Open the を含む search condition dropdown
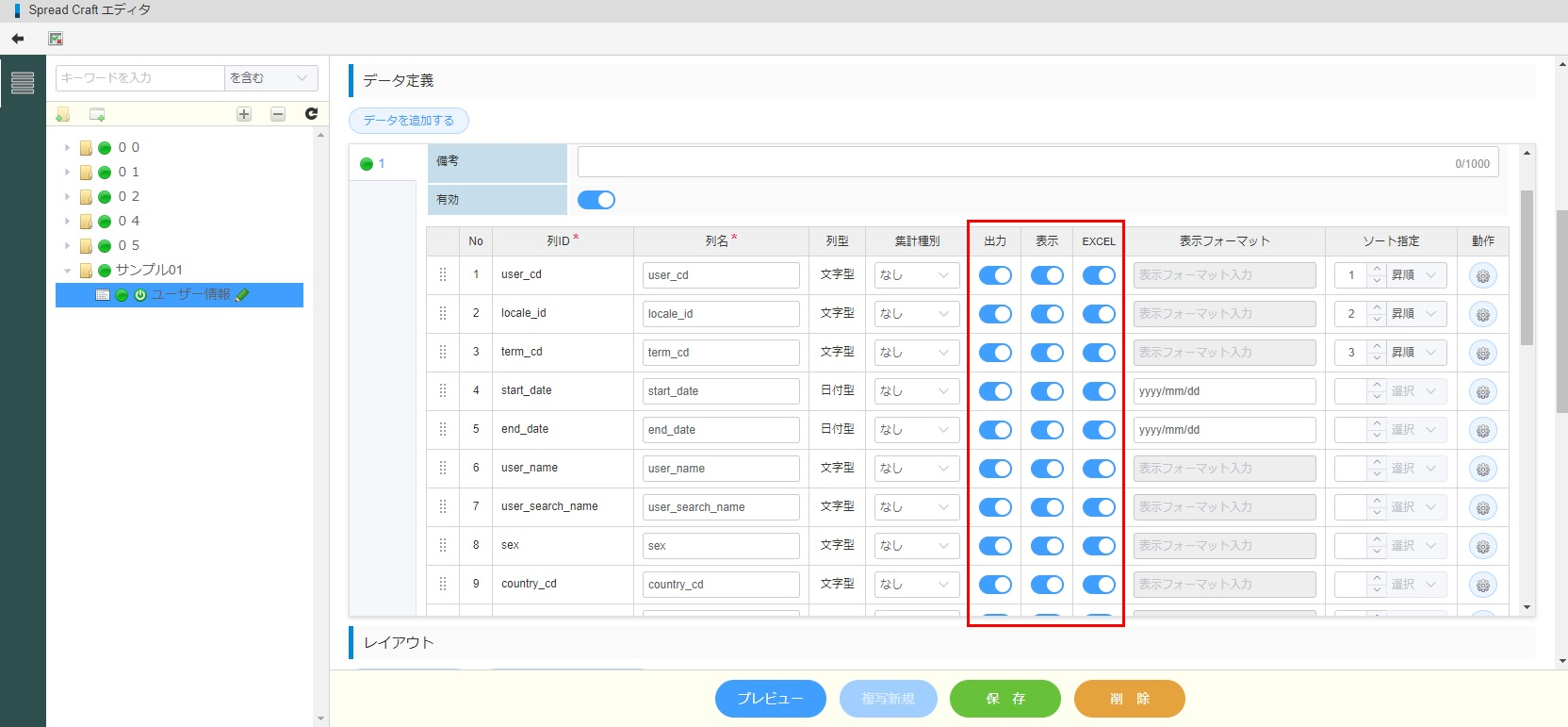1568x727 pixels. point(270,78)
